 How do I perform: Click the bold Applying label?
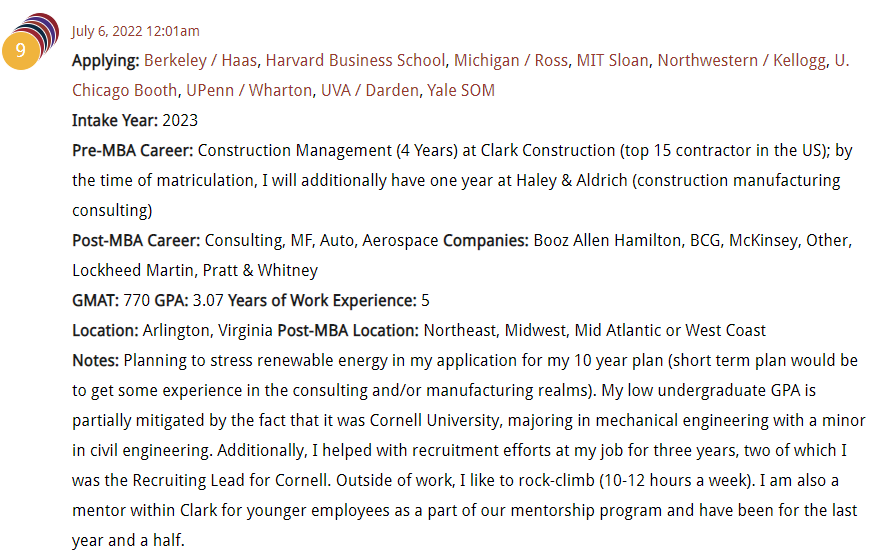pos(105,60)
